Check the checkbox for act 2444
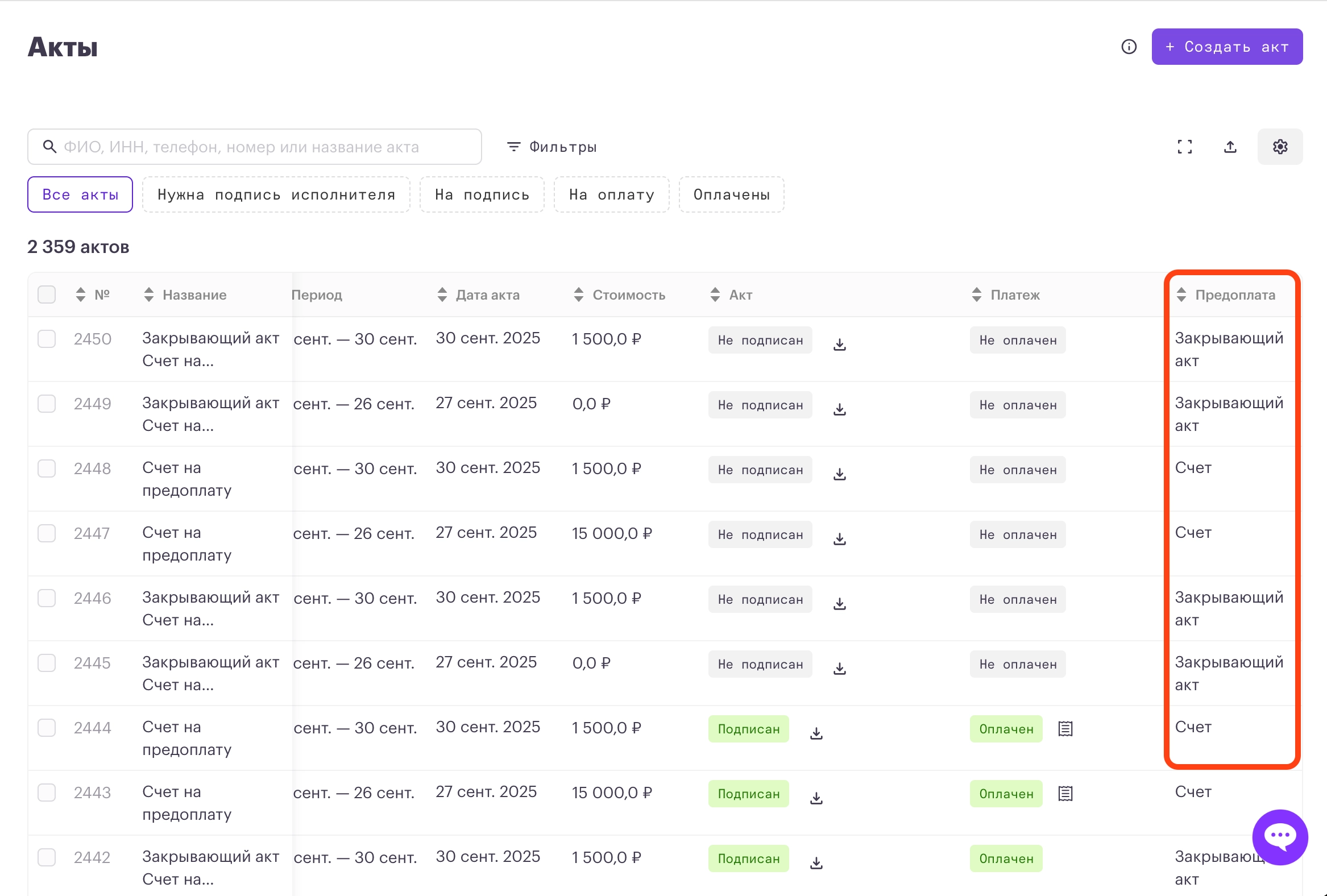This screenshot has width=1327, height=896. [x=47, y=728]
